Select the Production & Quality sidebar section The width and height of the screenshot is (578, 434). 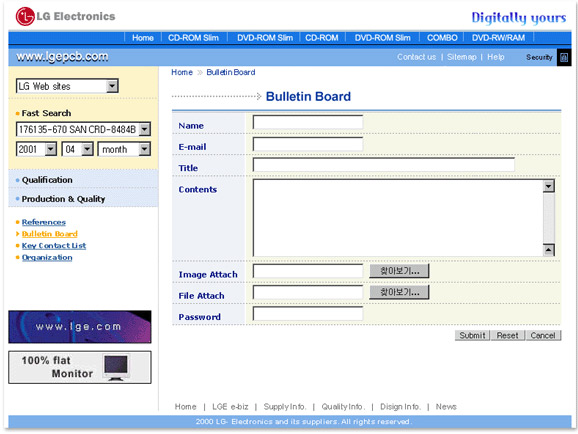63,199
